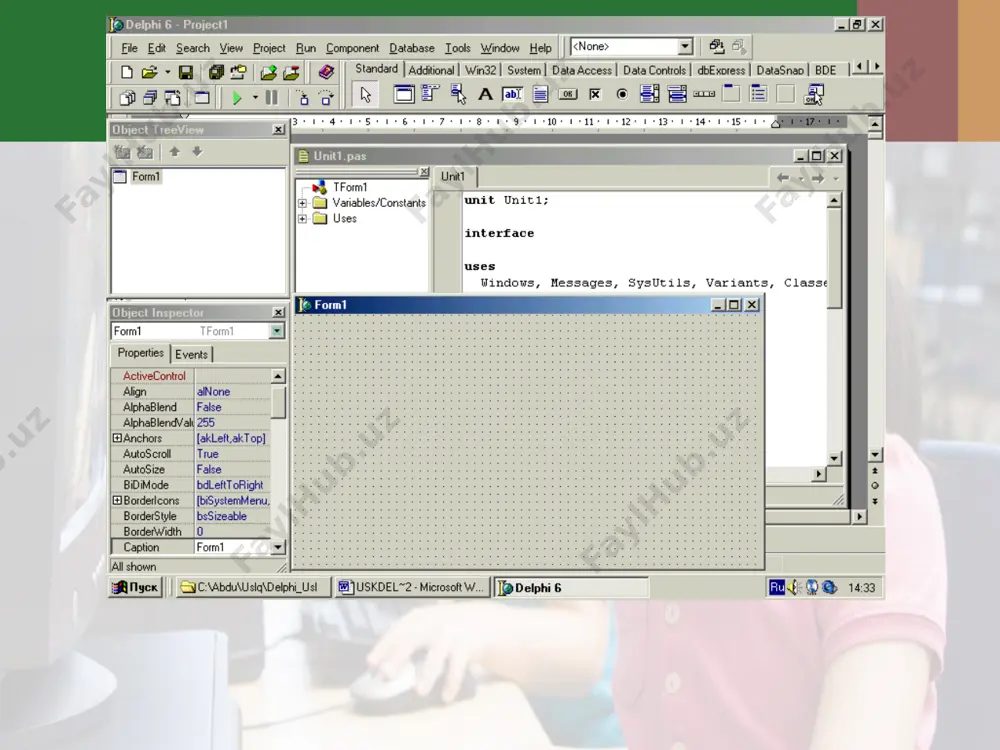
Task: Open the Component menu
Action: tap(352, 48)
